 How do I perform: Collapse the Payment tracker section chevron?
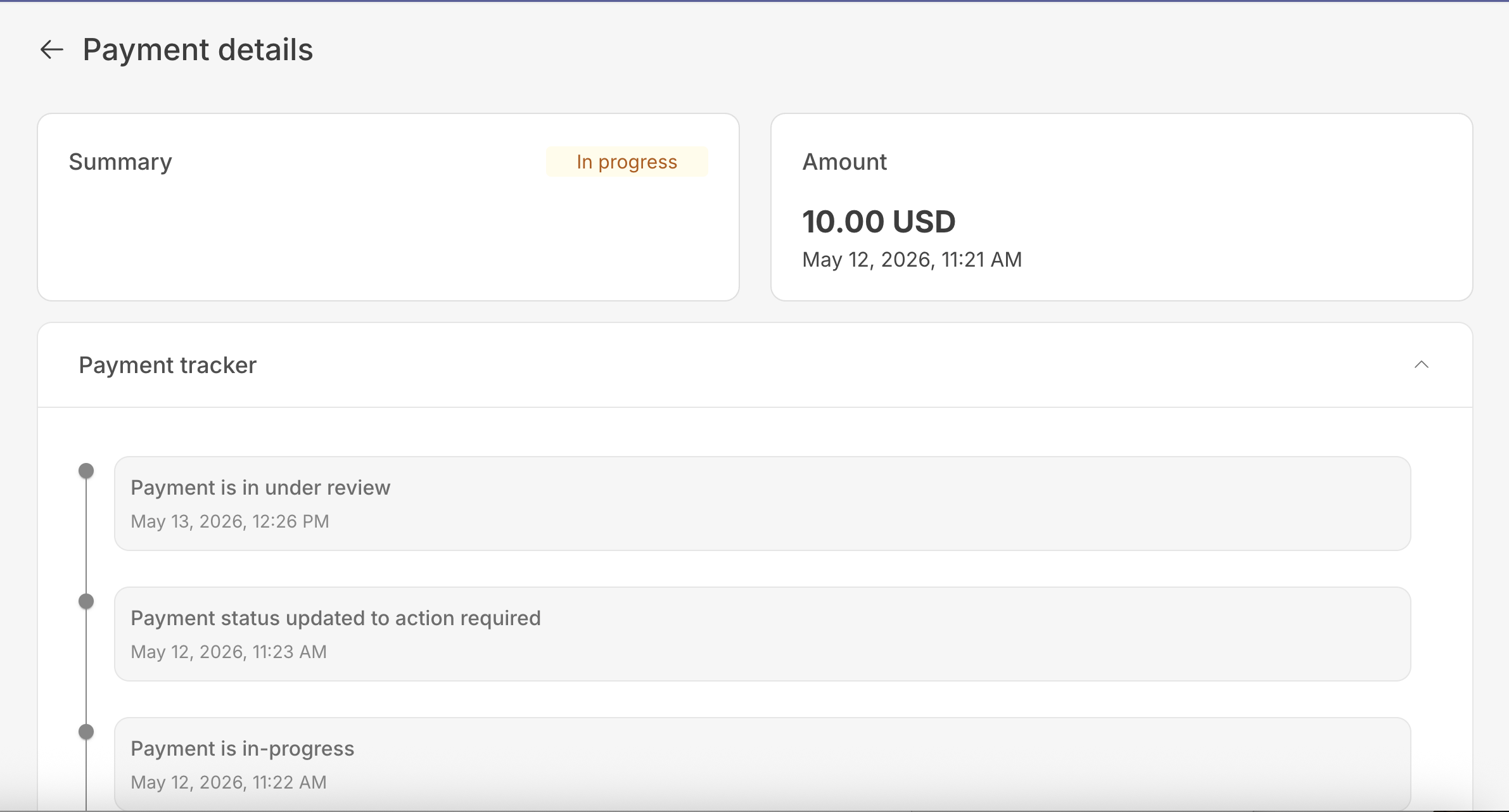pos(1422,365)
